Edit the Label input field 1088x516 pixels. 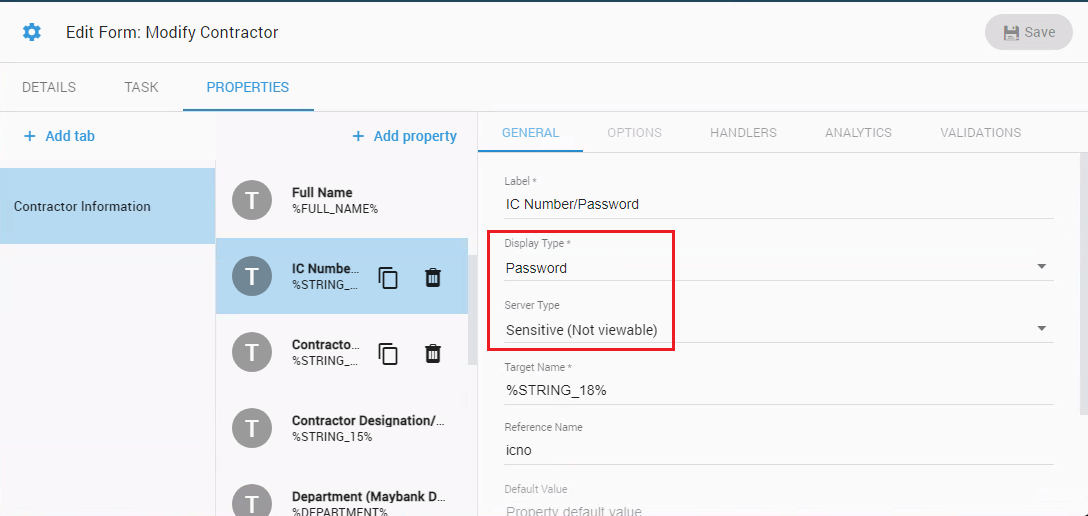point(778,204)
